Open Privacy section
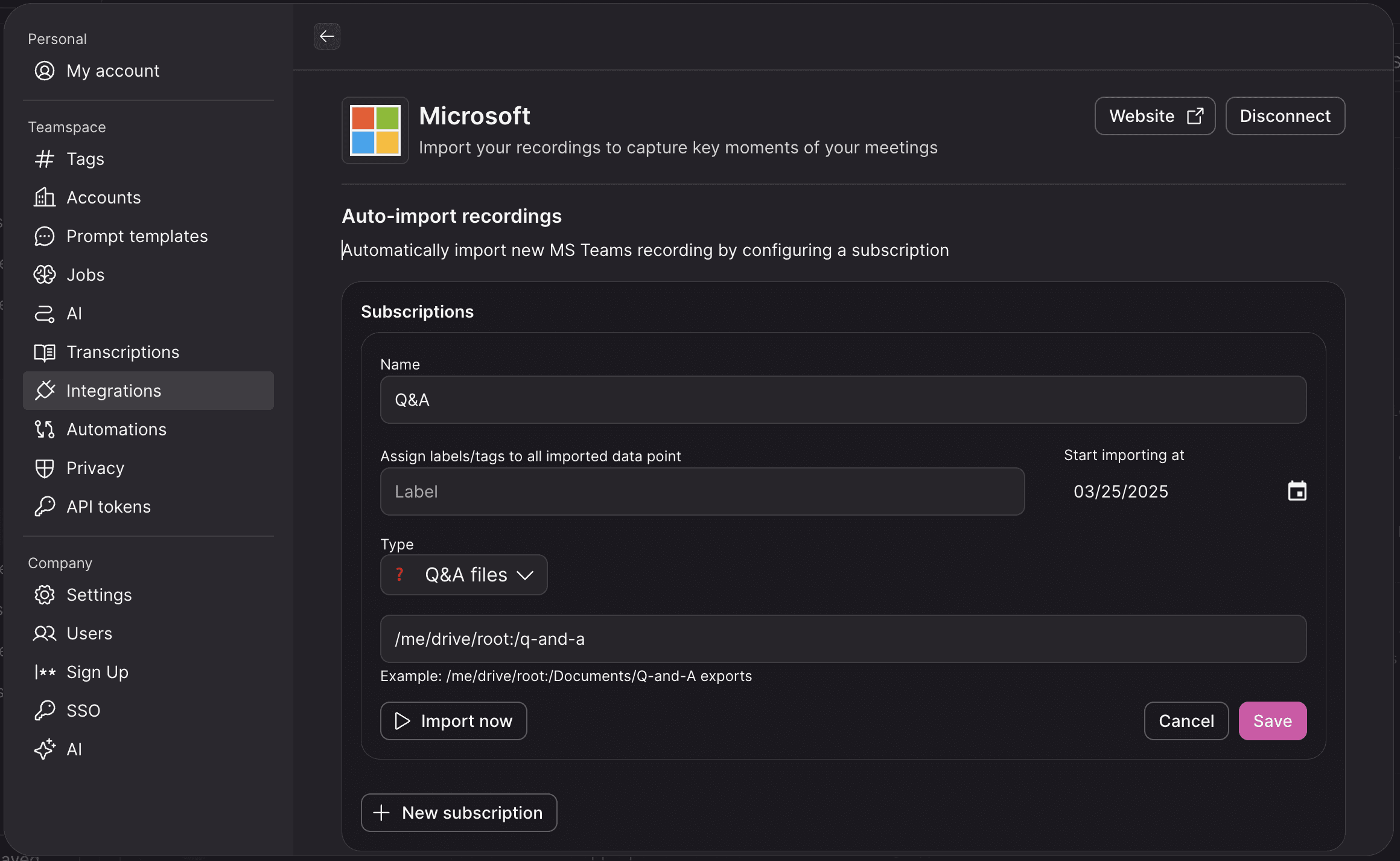The image size is (1400, 861). coord(148,468)
